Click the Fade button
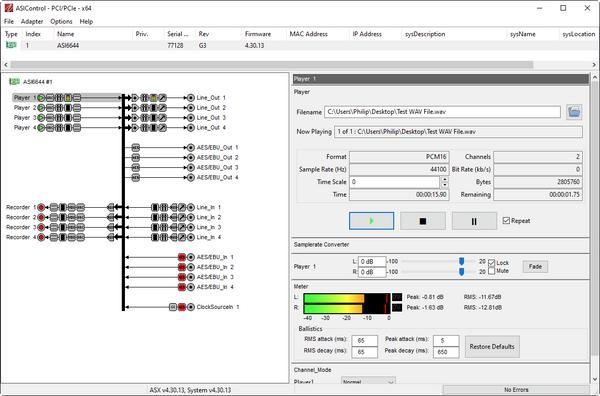 coord(535,266)
